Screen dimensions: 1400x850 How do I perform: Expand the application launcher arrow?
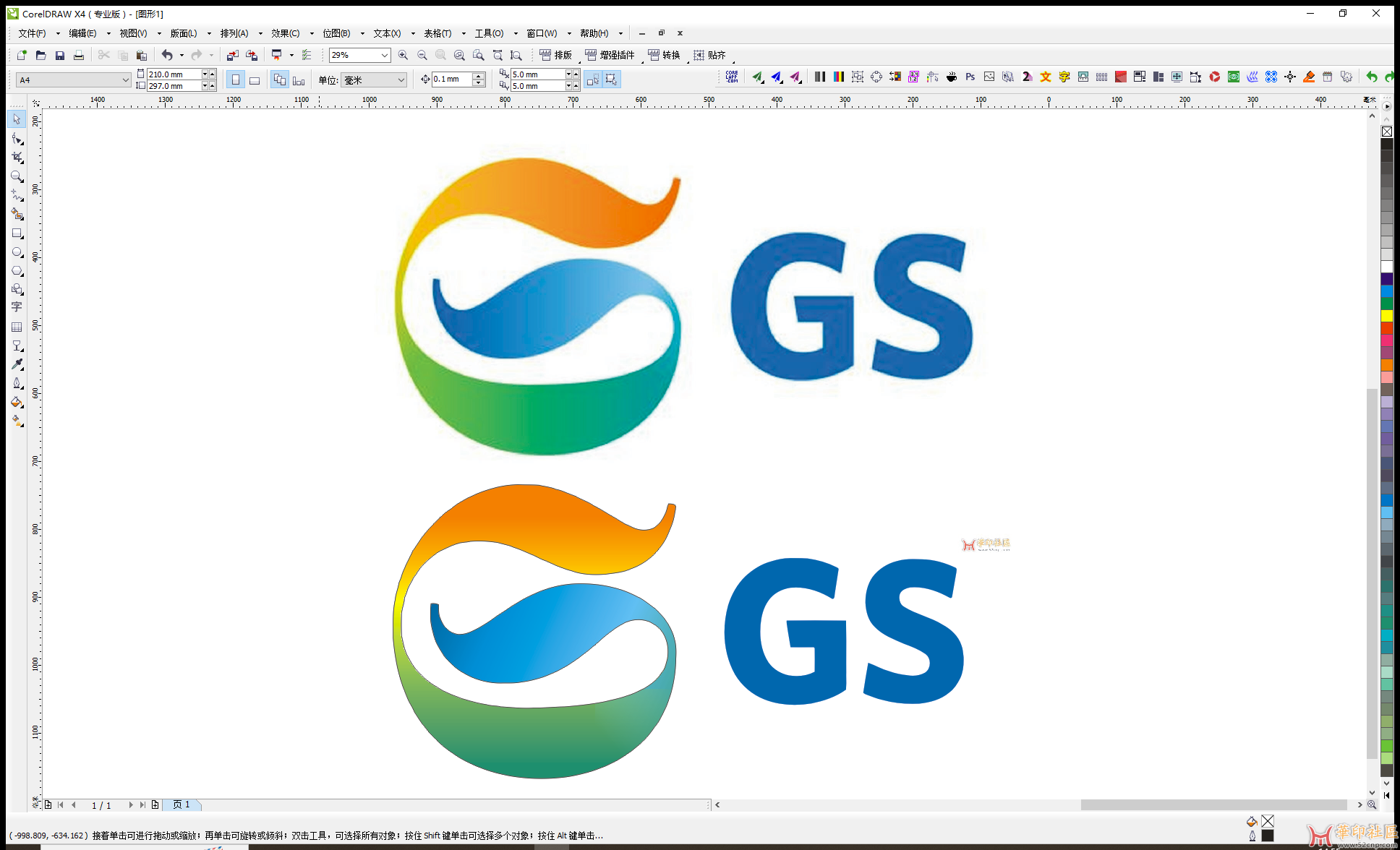click(x=291, y=55)
